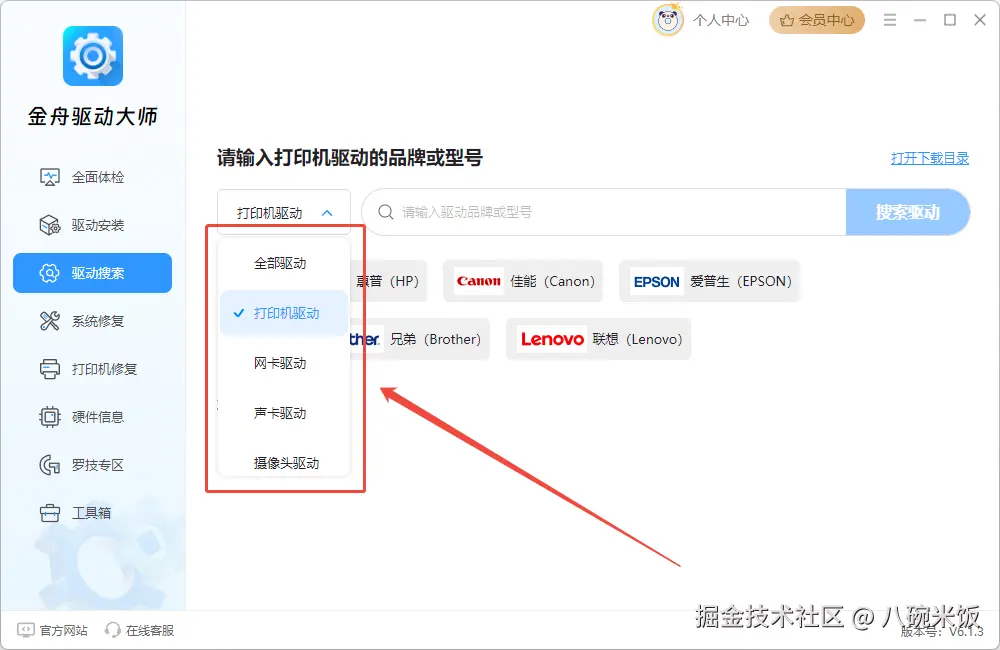
Task: Click the Canon logo icon
Action: (479, 281)
